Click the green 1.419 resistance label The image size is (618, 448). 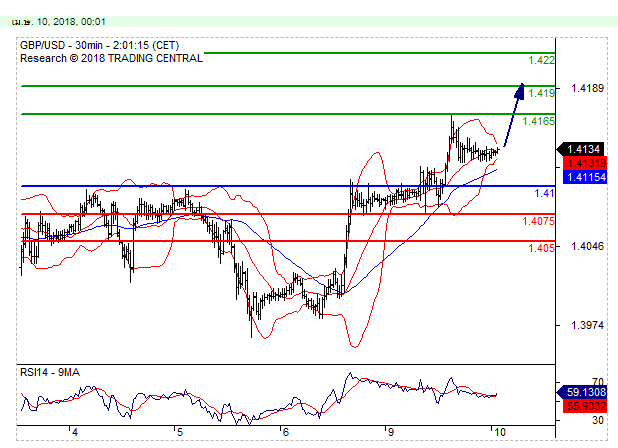541,93
